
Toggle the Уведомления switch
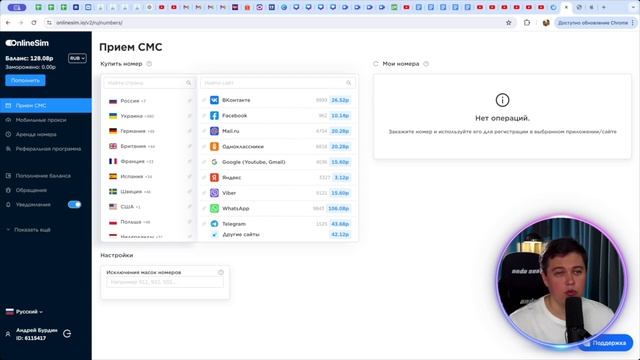pos(74,204)
